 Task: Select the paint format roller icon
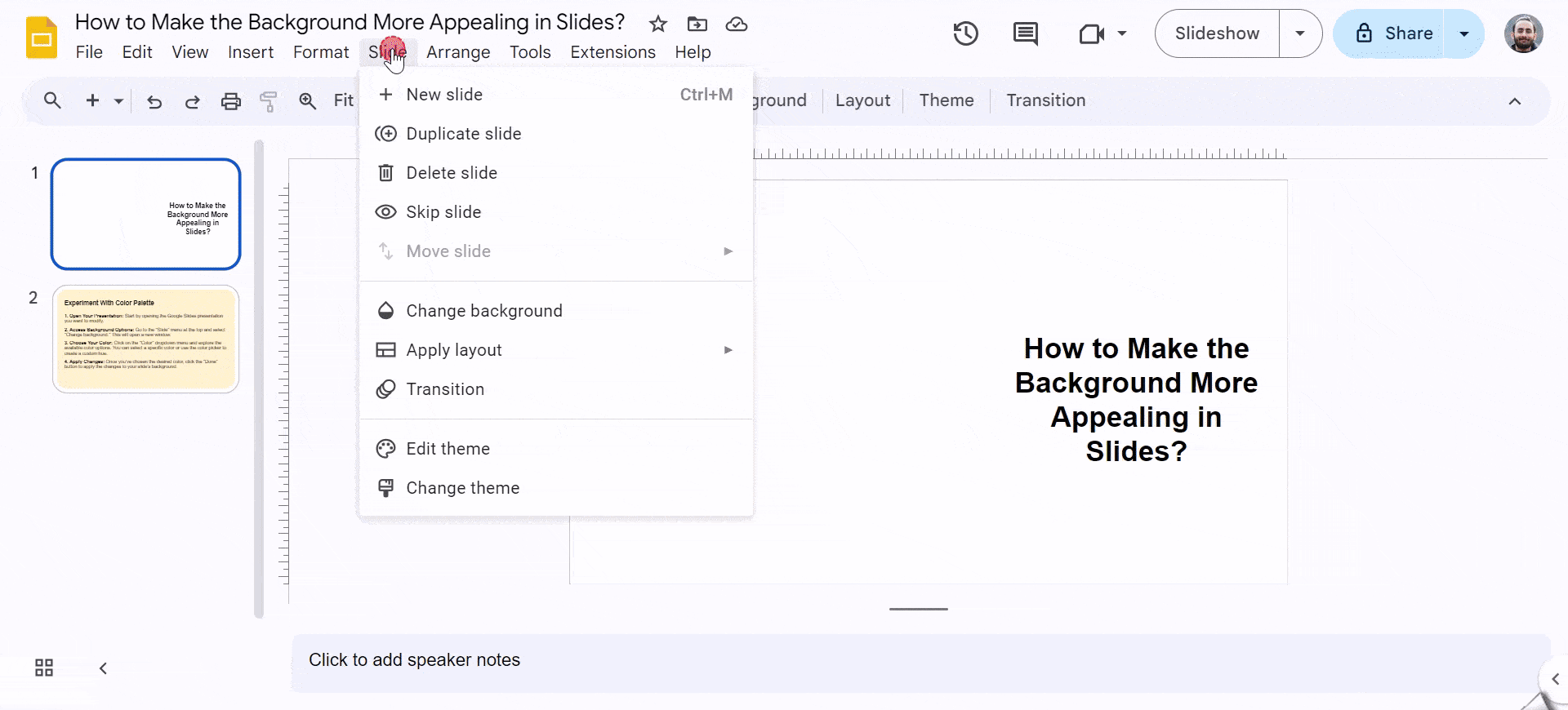(x=269, y=101)
